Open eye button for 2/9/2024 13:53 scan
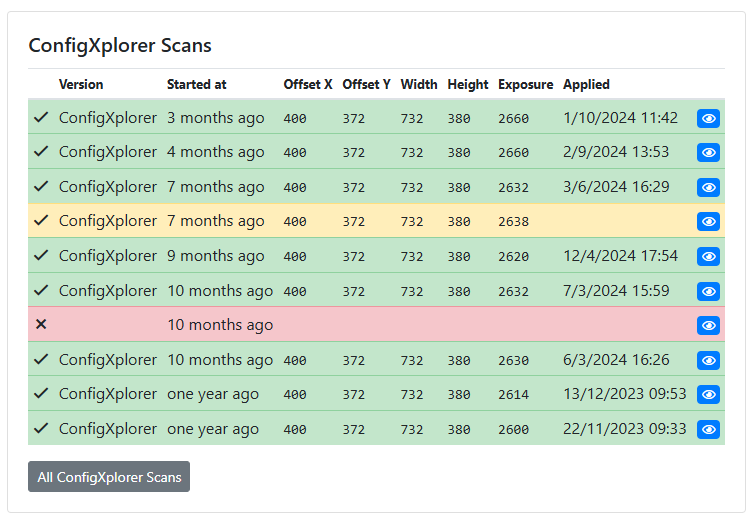This screenshot has width=756, height=520. tap(708, 152)
